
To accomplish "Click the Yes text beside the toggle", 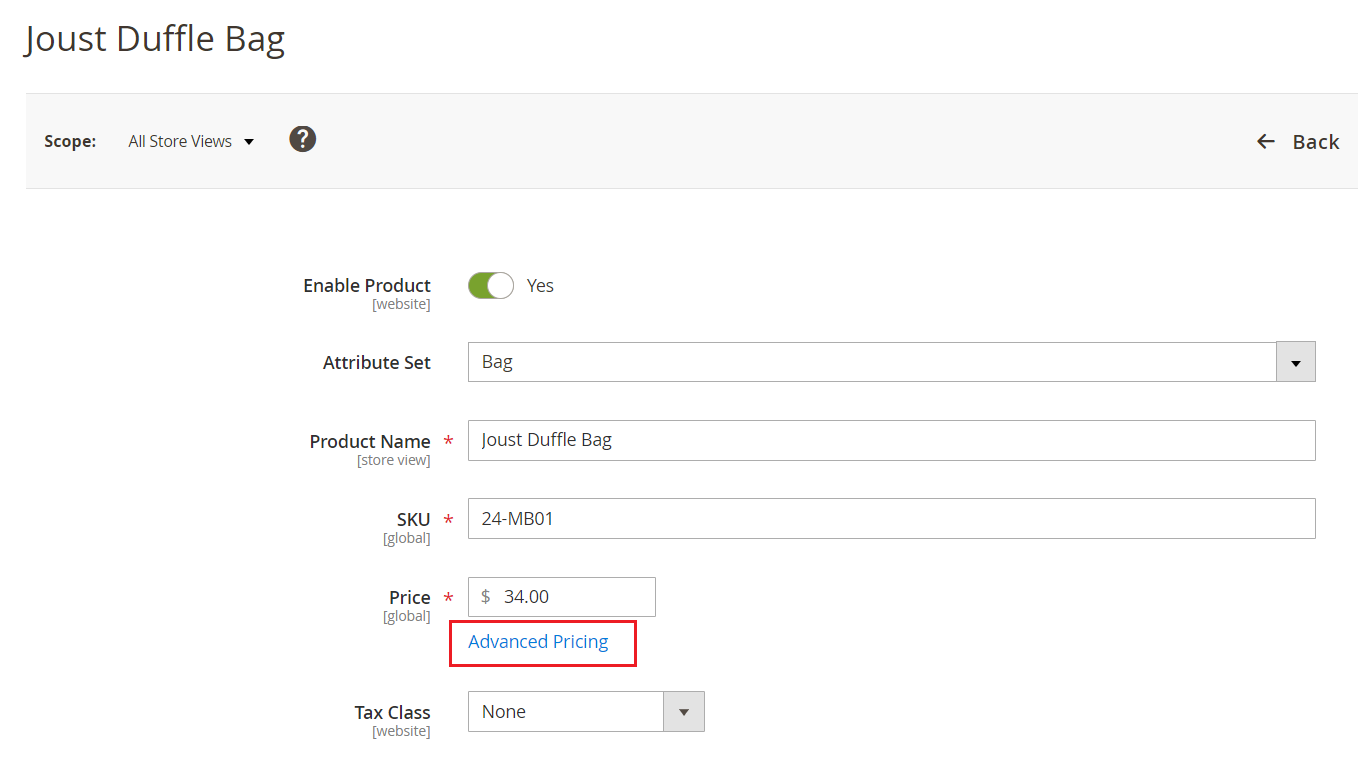I will click(x=540, y=286).
